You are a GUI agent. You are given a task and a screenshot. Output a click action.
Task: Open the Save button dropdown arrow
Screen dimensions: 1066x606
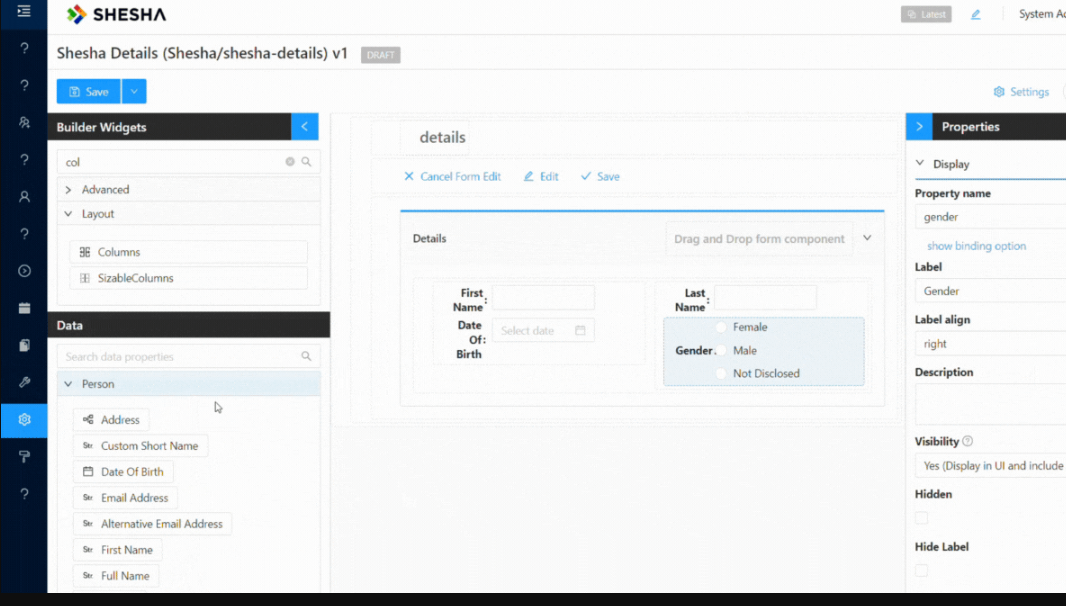134,91
